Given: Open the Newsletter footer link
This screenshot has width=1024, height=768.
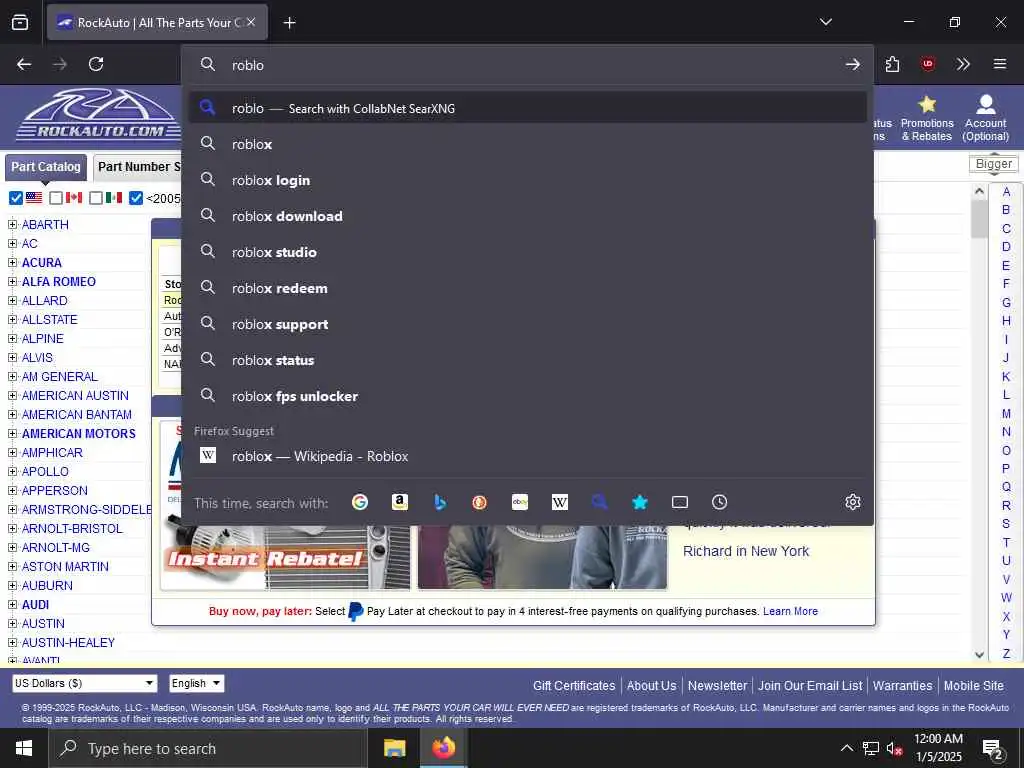Looking at the screenshot, I should point(717,686).
